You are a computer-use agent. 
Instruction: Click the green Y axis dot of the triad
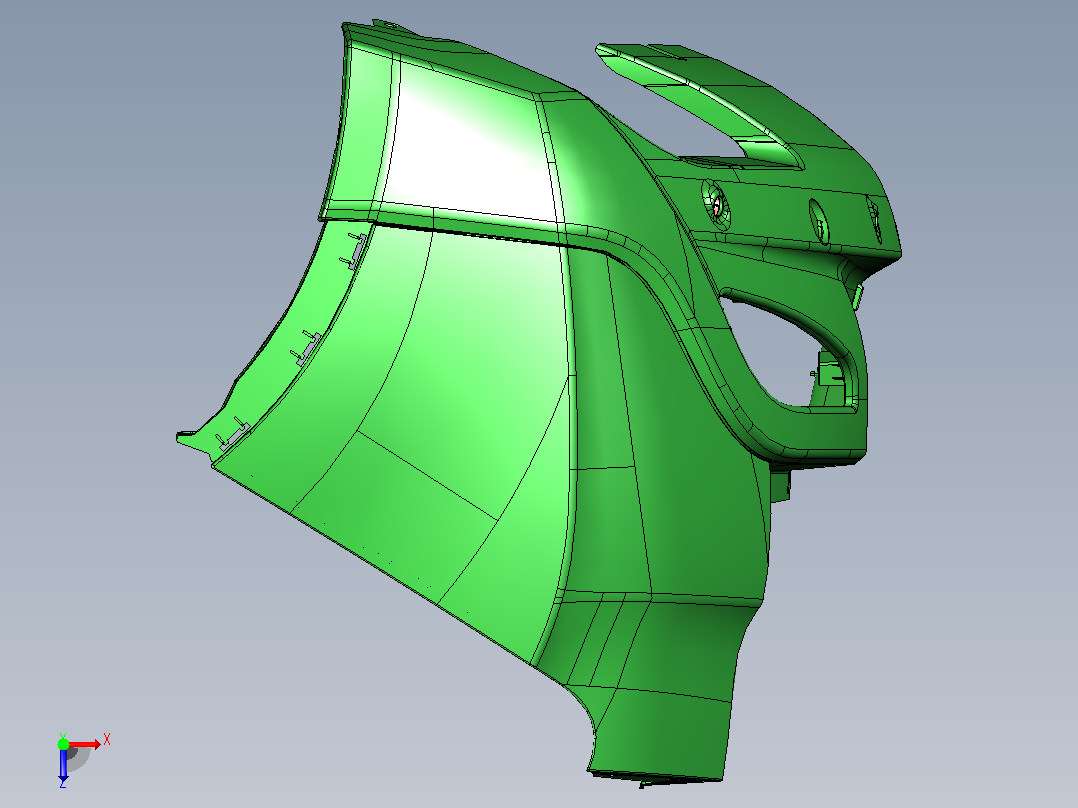(63, 744)
